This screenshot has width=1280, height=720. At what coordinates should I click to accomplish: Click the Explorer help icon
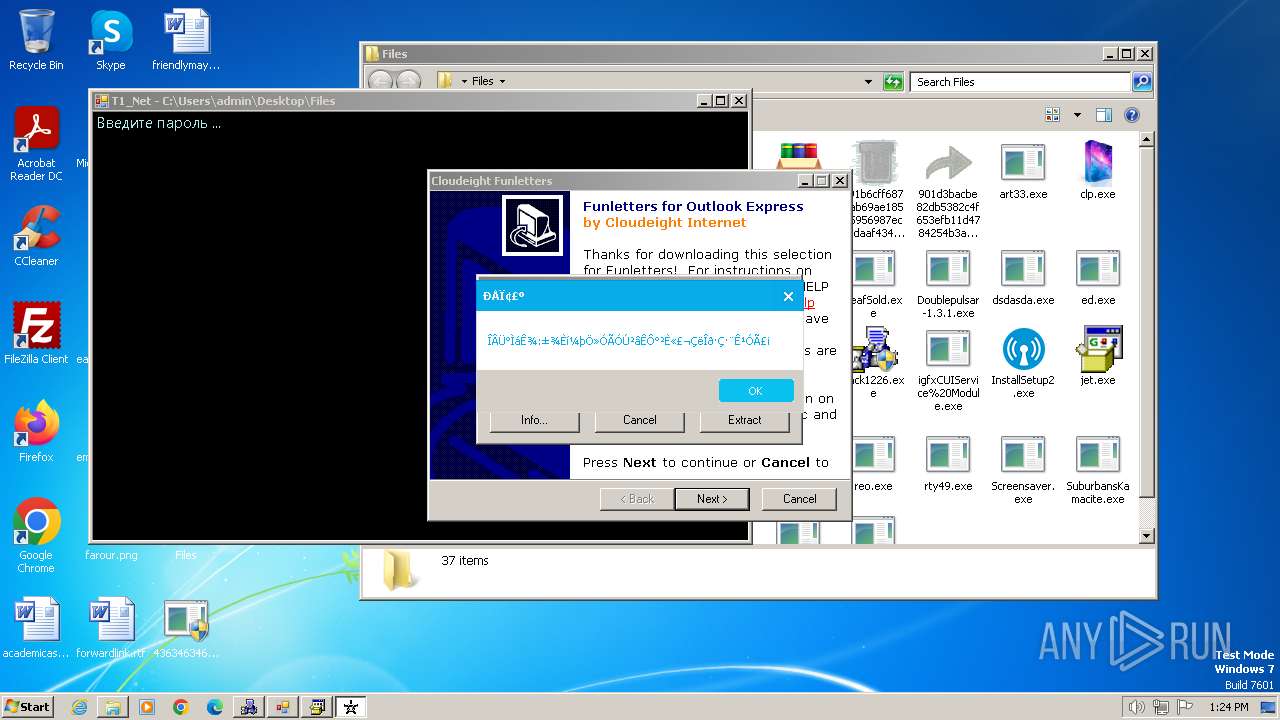(x=1131, y=115)
